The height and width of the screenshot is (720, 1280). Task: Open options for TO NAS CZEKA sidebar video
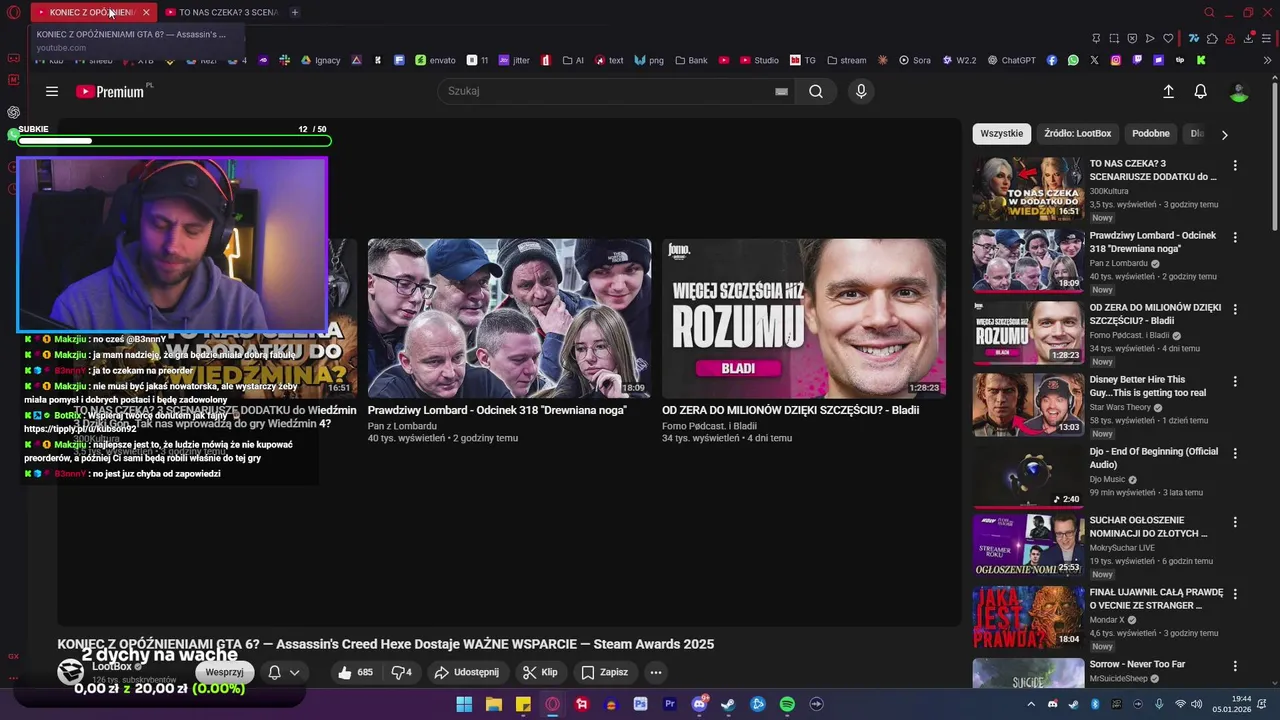tap(1235, 165)
